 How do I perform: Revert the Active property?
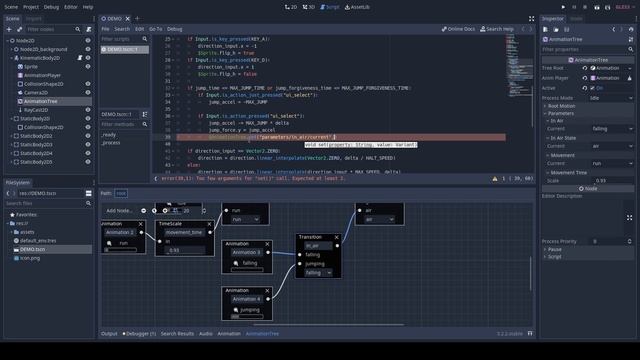584,88
